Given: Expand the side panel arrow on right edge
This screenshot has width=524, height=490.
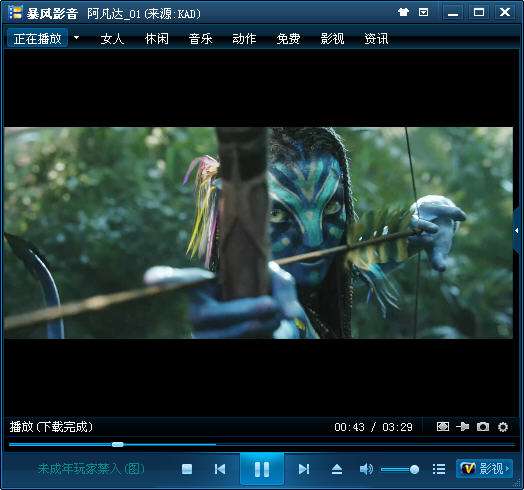Looking at the screenshot, I should pos(517,230).
